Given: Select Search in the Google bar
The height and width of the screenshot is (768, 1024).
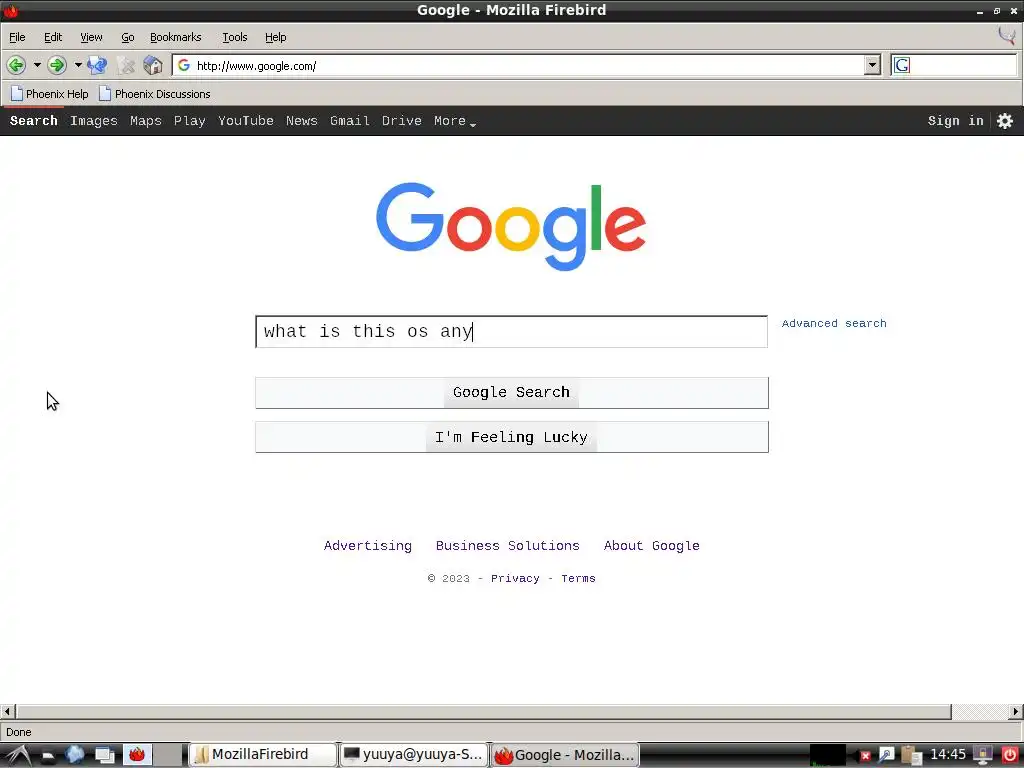Looking at the screenshot, I should (34, 121).
